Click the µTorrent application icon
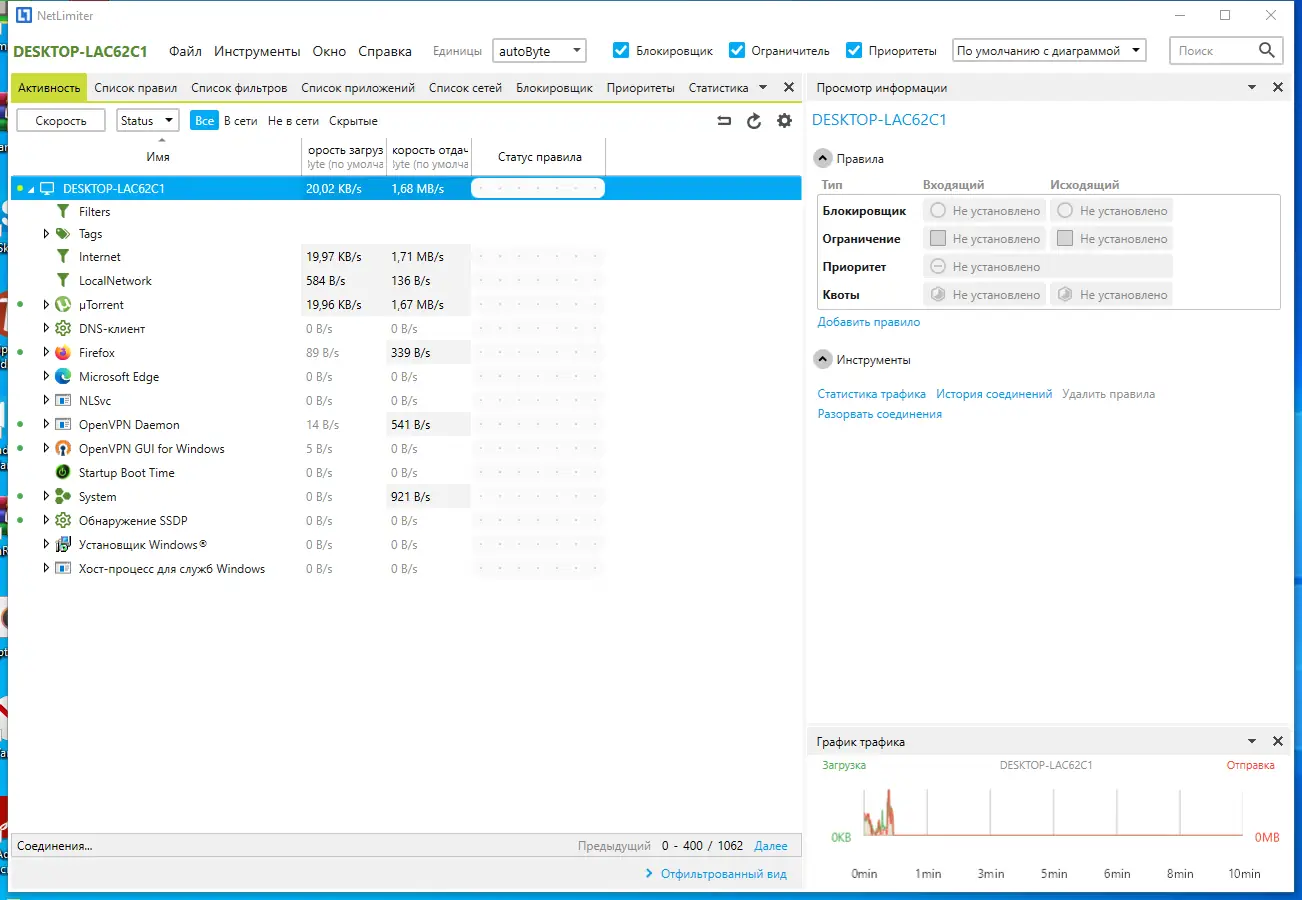 tap(61, 304)
